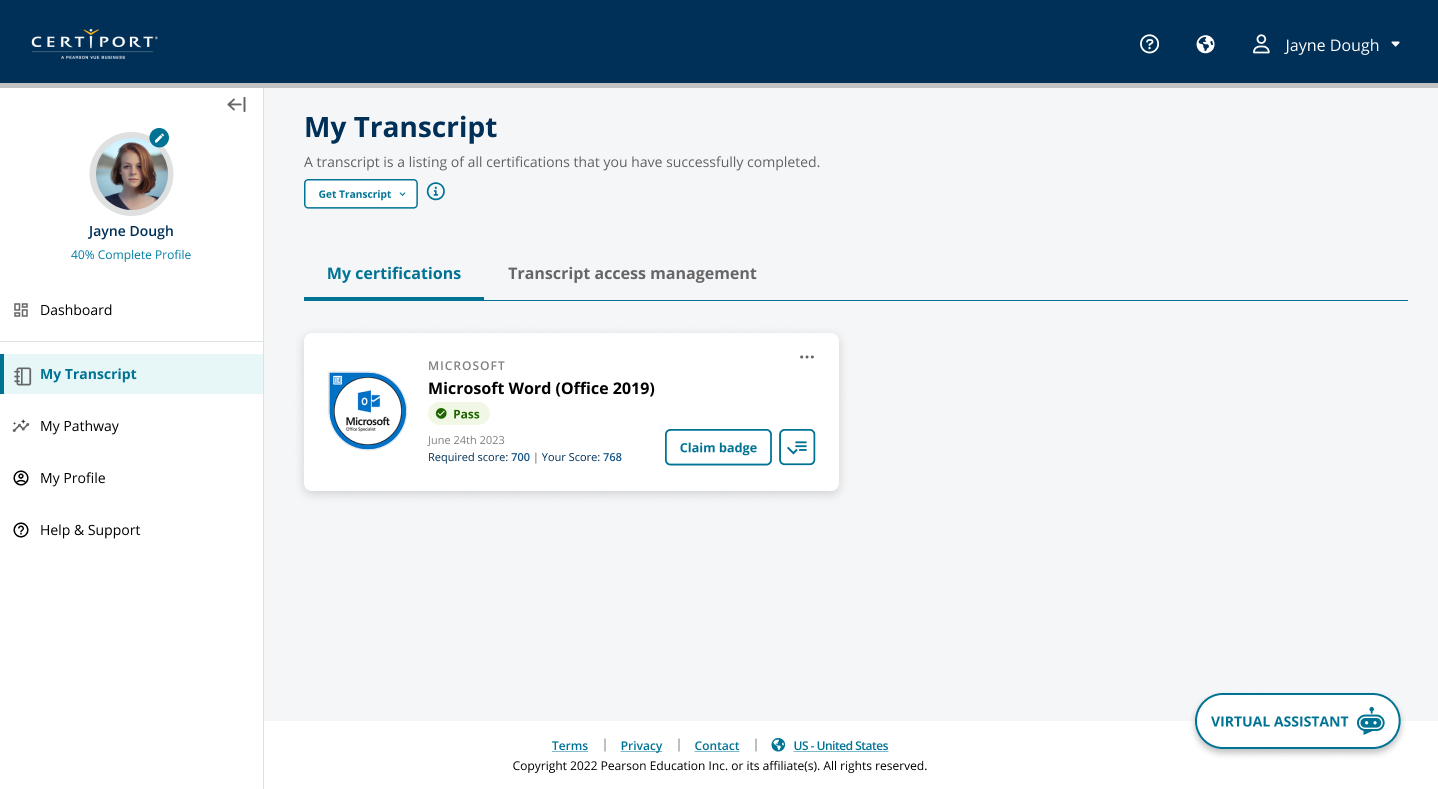
Task: Click the Microsoft Word (Office 2019) title
Action: [541, 388]
